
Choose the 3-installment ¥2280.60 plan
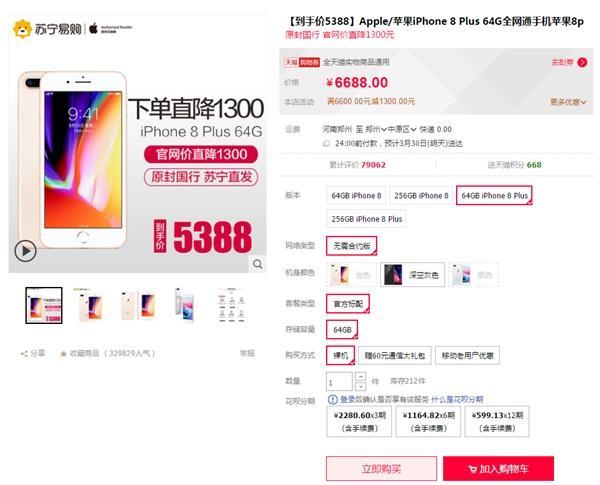359,421
